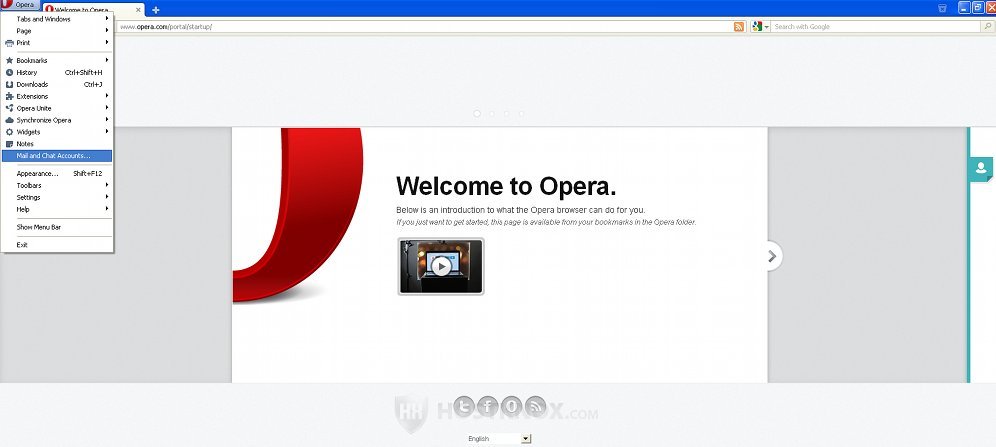
Task: Click the Downloads icon in the menu
Action: click(10, 84)
